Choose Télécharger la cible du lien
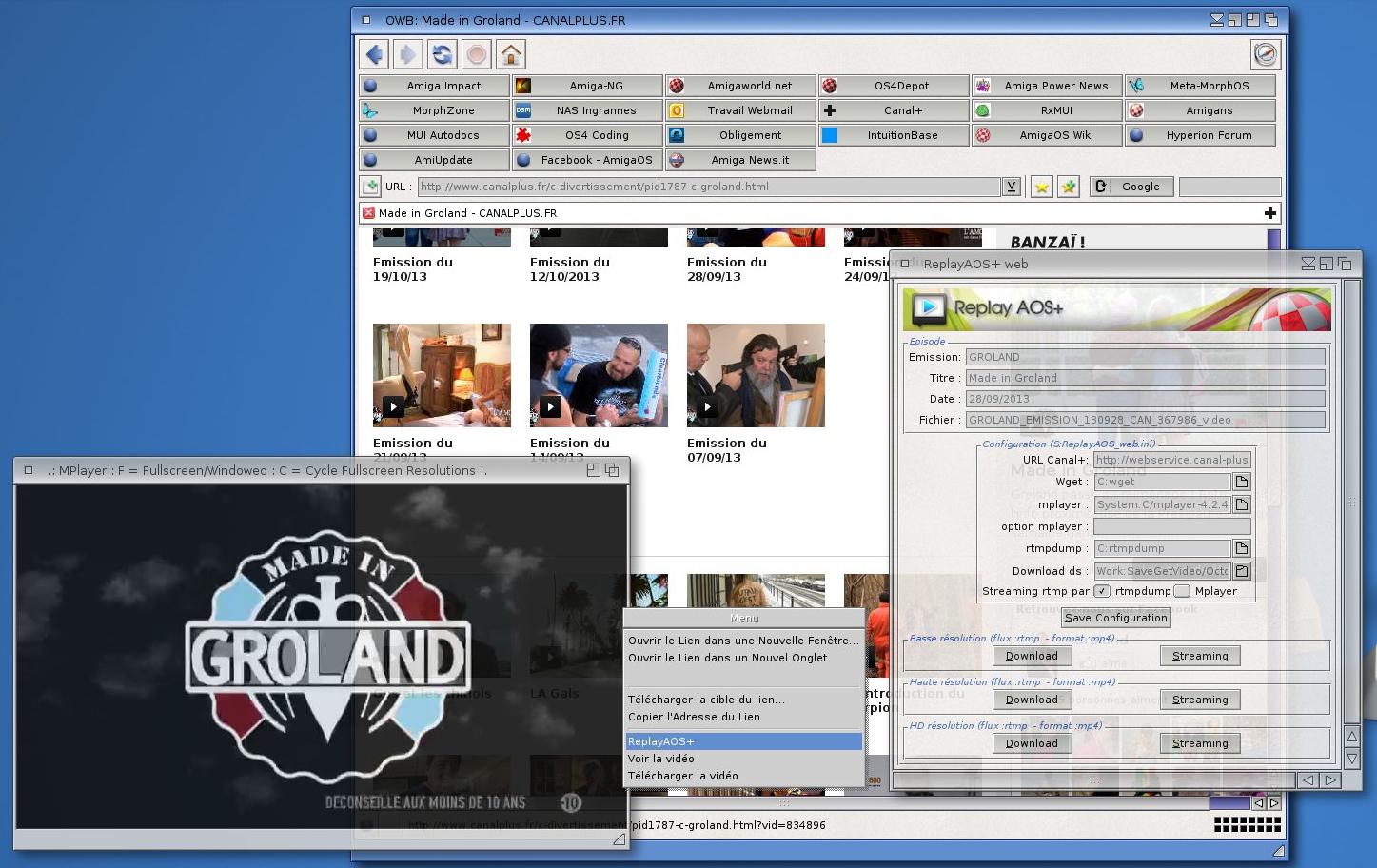Image resolution: width=1377 pixels, height=868 pixels. click(x=743, y=700)
